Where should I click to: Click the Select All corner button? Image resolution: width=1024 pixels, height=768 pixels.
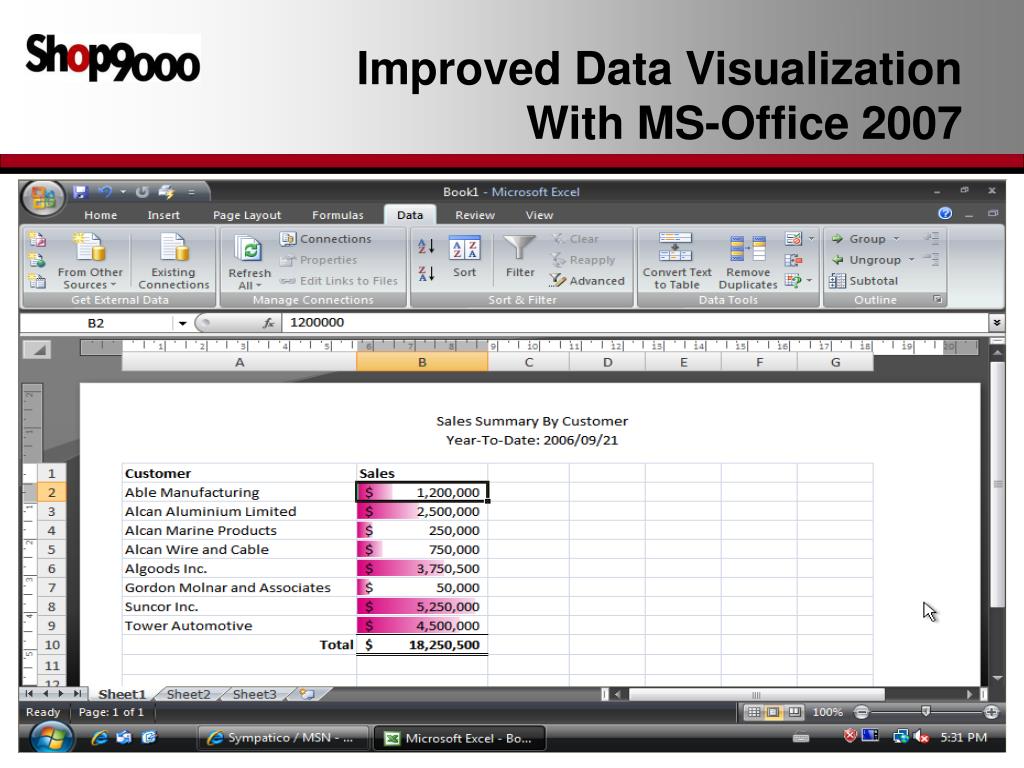[37, 350]
